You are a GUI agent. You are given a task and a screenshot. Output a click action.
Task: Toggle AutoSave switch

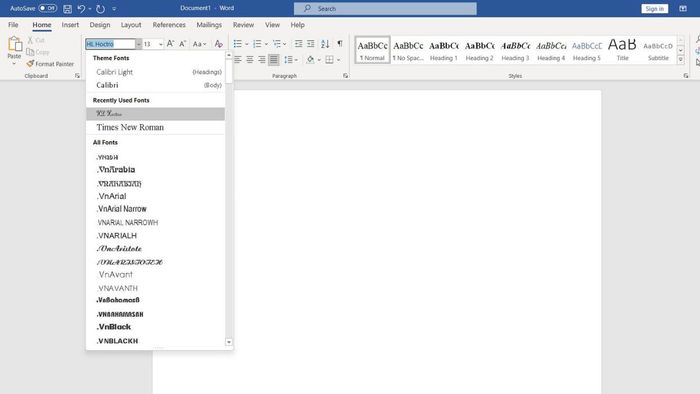47,8
